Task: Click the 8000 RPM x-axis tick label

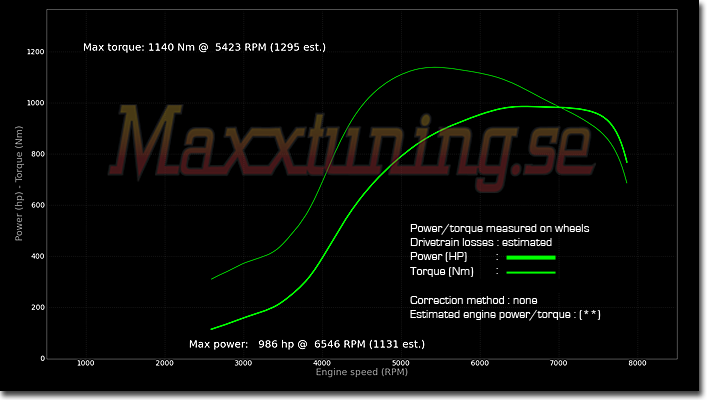Action: pyautogui.click(x=637, y=363)
